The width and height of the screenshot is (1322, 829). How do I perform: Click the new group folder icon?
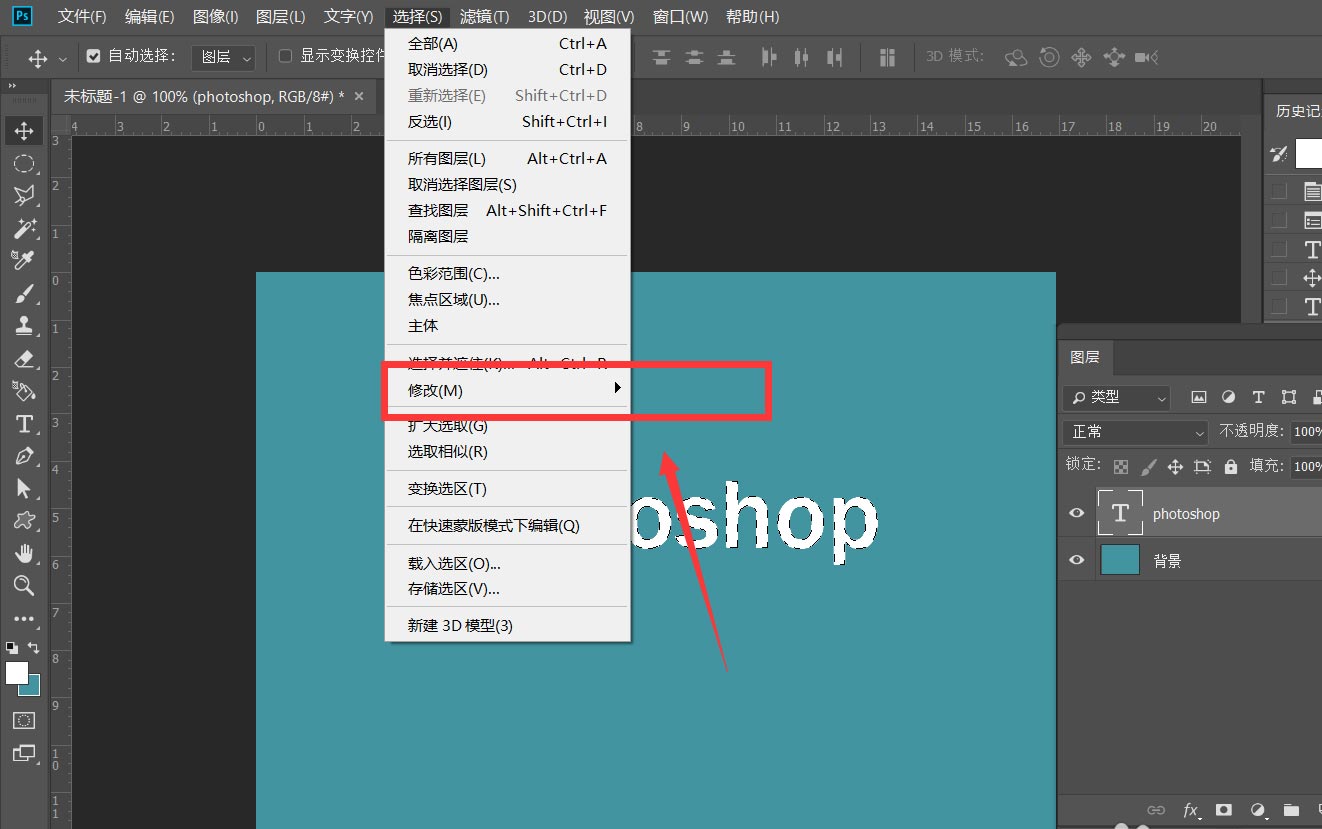(x=1292, y=810)
